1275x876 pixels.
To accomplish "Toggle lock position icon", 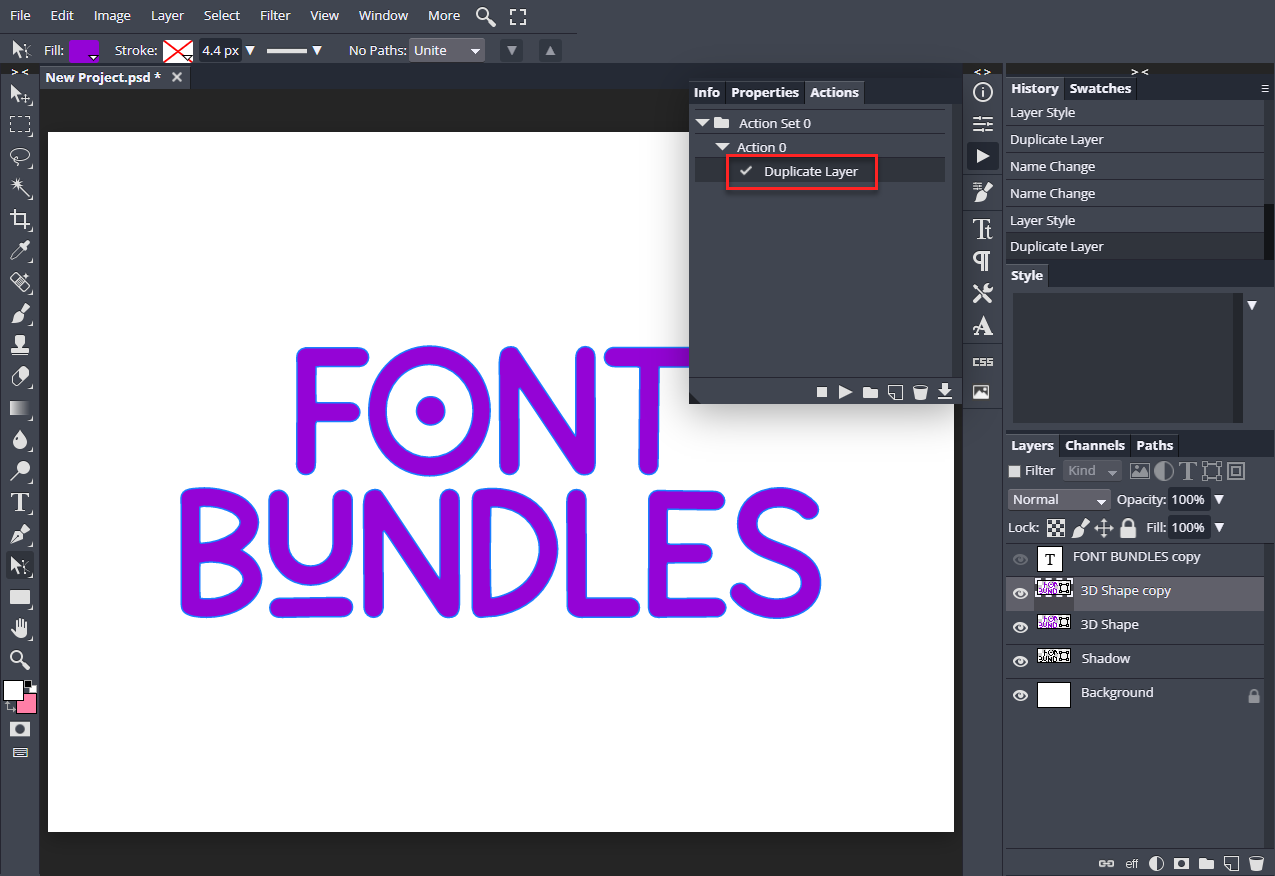I will (x=1104, y=527).
